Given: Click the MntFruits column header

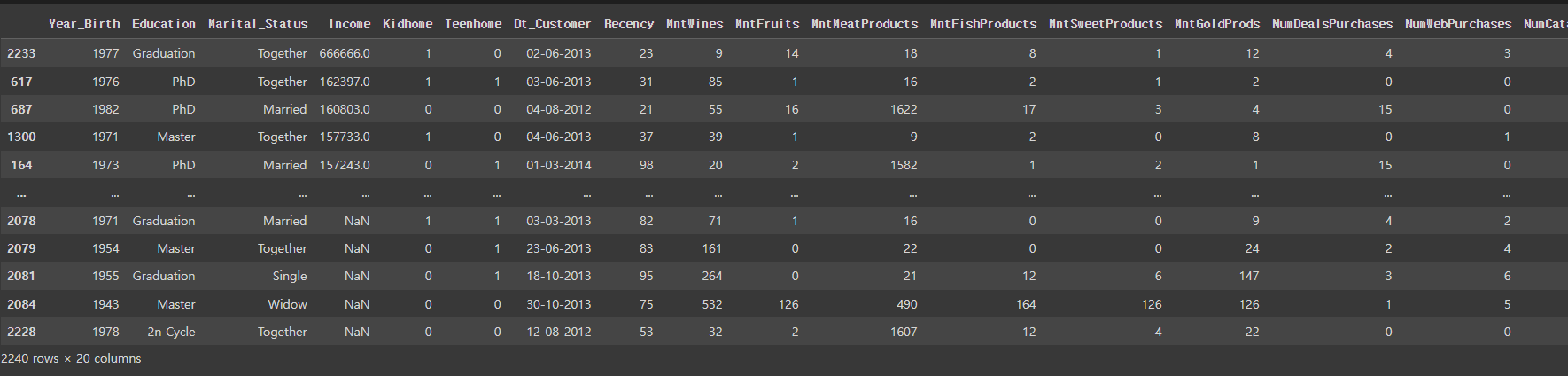Looking at the screenshot, I should tap(767, 24).
